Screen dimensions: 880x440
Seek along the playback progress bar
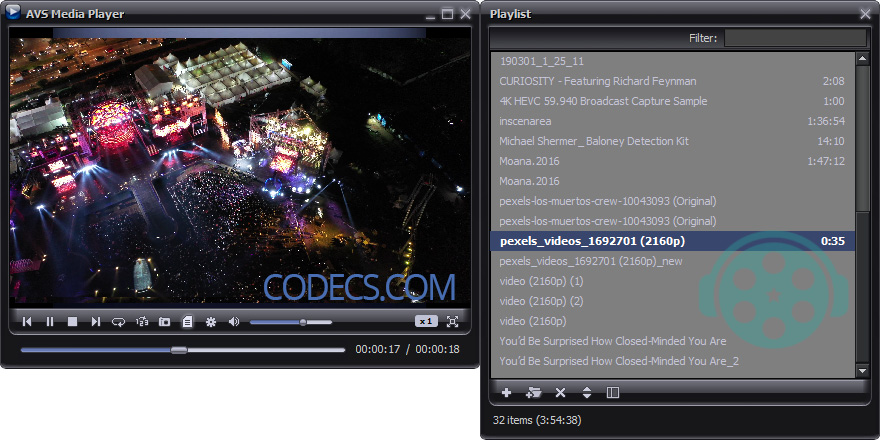tap(183, 350)
